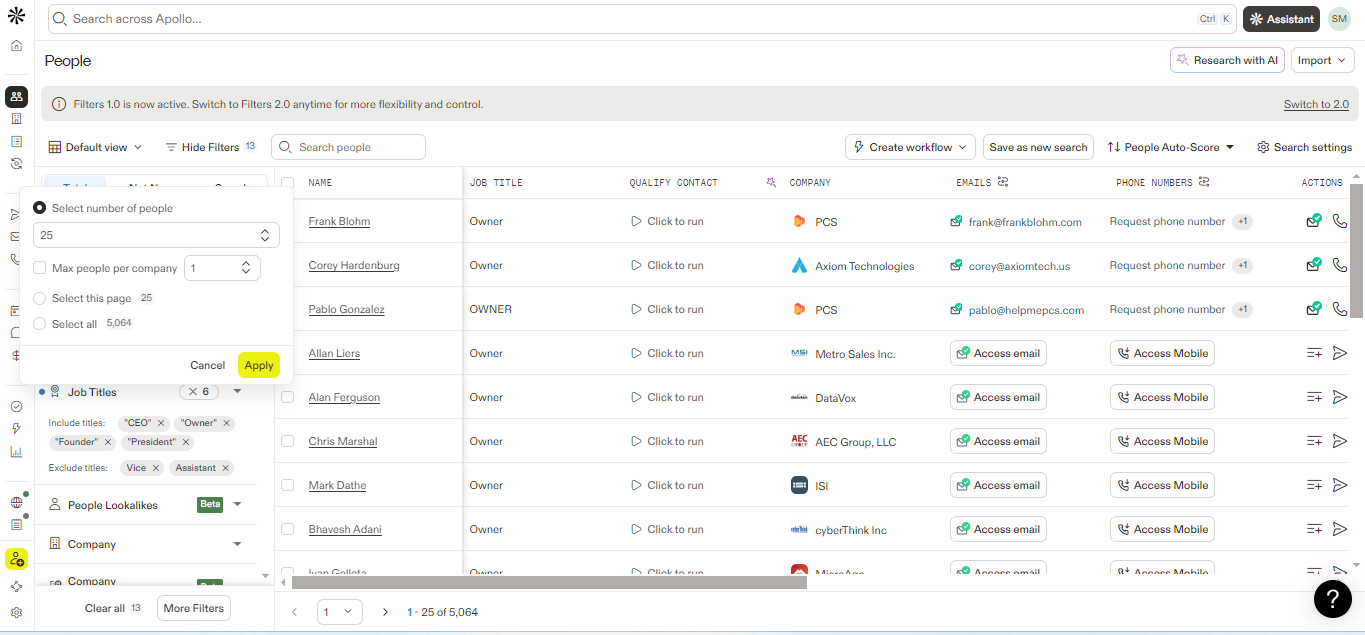Click the Apply button

259,365
